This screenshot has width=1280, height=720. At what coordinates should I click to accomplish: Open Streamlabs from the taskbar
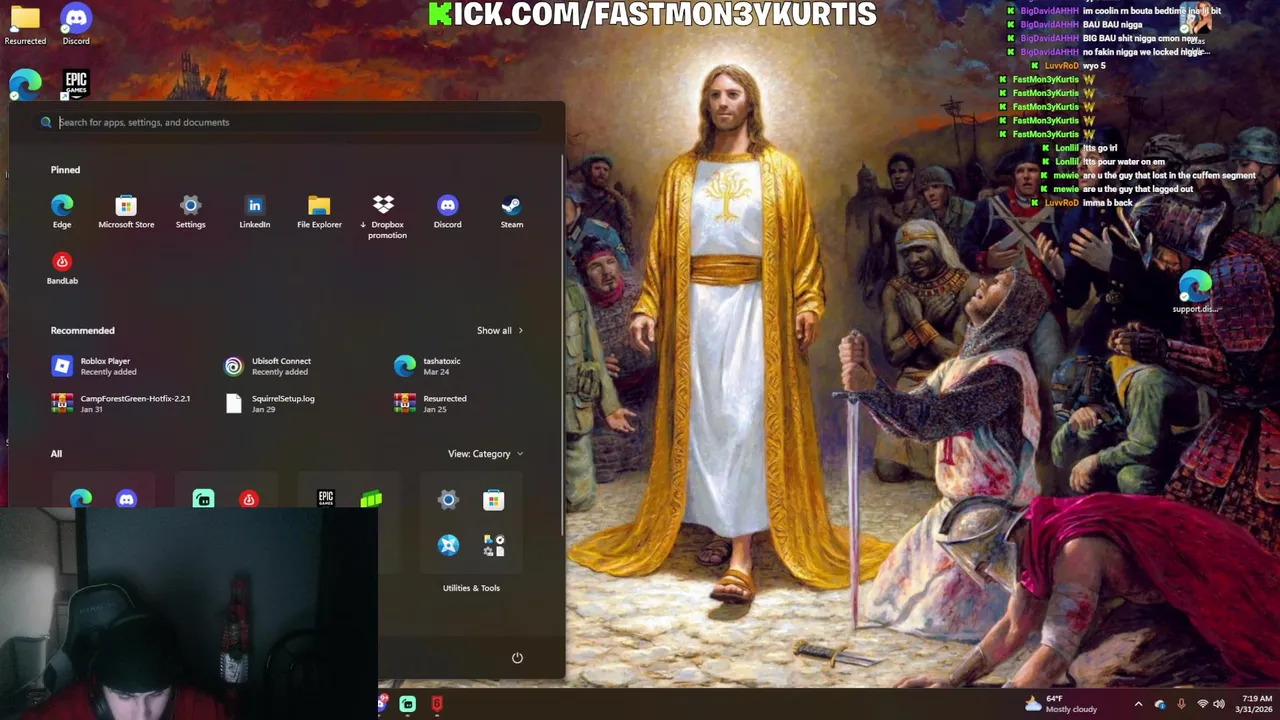pyautogui.click(x=407, y=704)
